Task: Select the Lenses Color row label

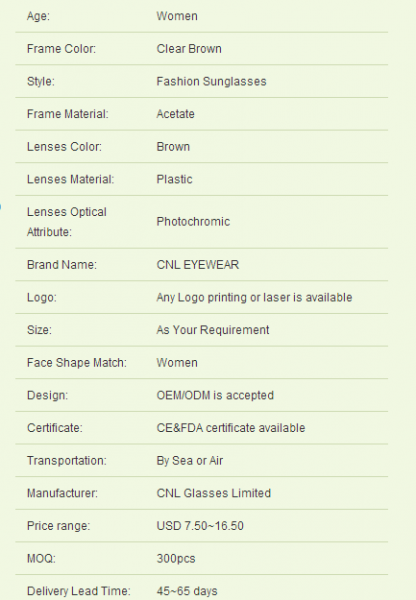Action: tap(64, 147)
